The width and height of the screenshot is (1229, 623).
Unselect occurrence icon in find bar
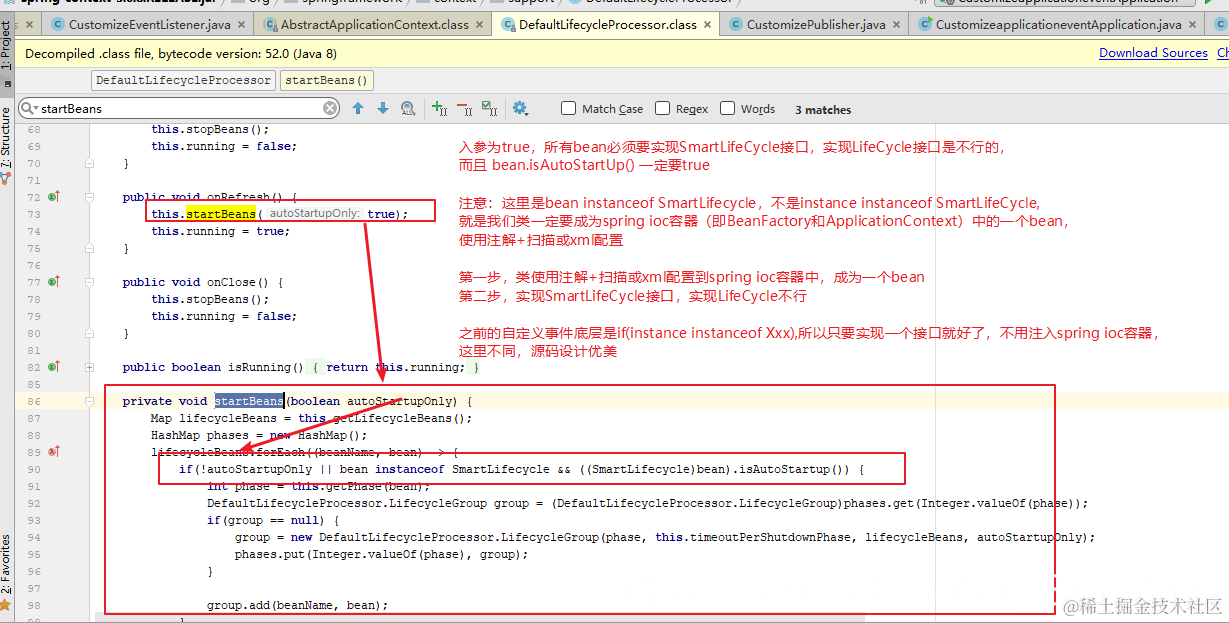click(464, 108)
